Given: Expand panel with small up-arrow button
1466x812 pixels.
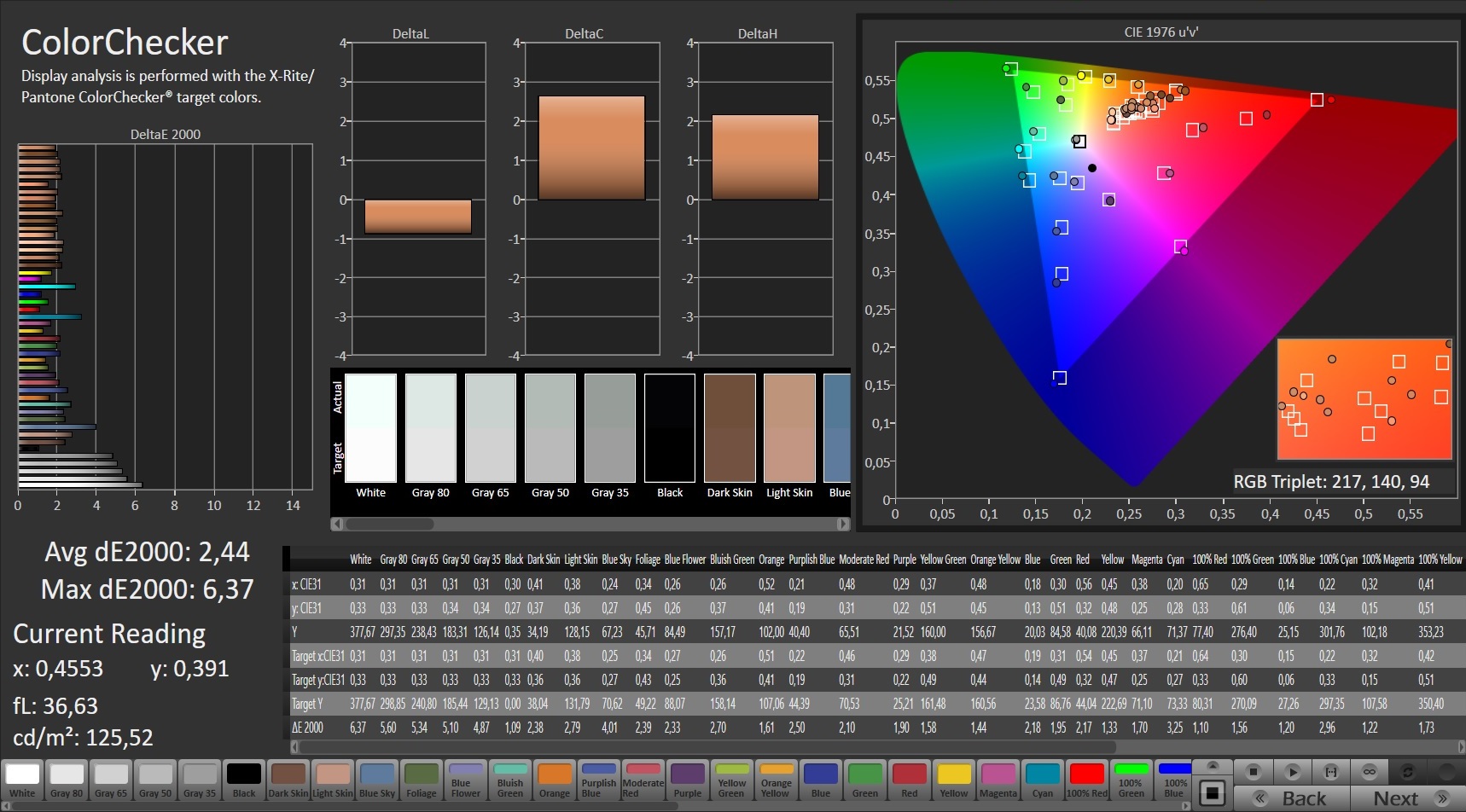Looking at the screenshot, I should (1212, 765).
